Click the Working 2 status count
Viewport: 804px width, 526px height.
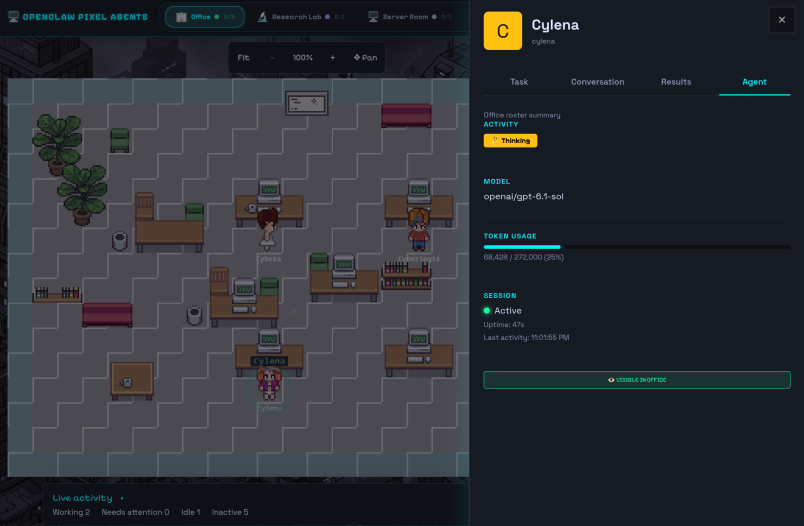(x=71, y=512)
